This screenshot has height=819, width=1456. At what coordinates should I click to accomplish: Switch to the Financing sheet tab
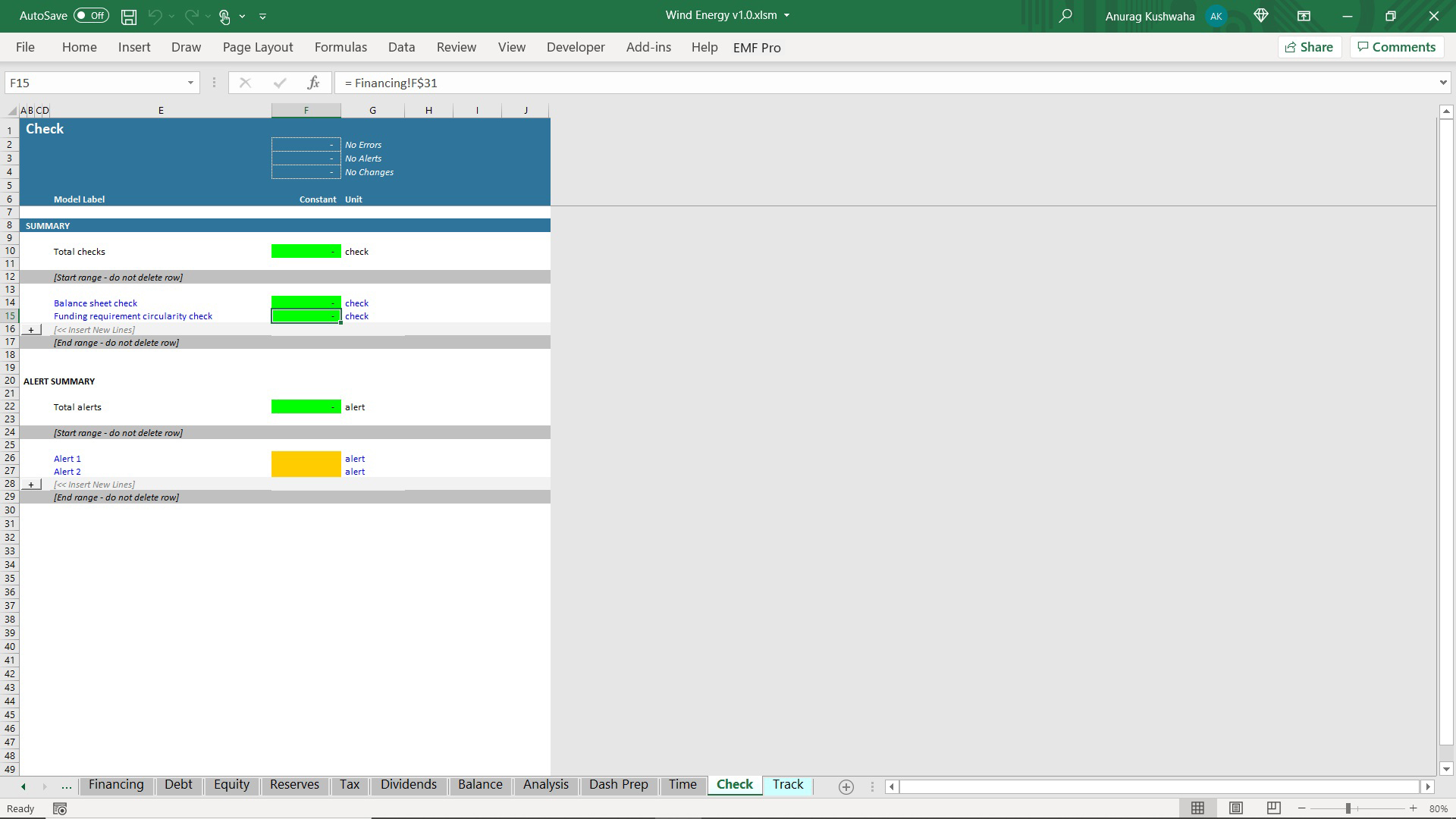click(x=116, y=784)
